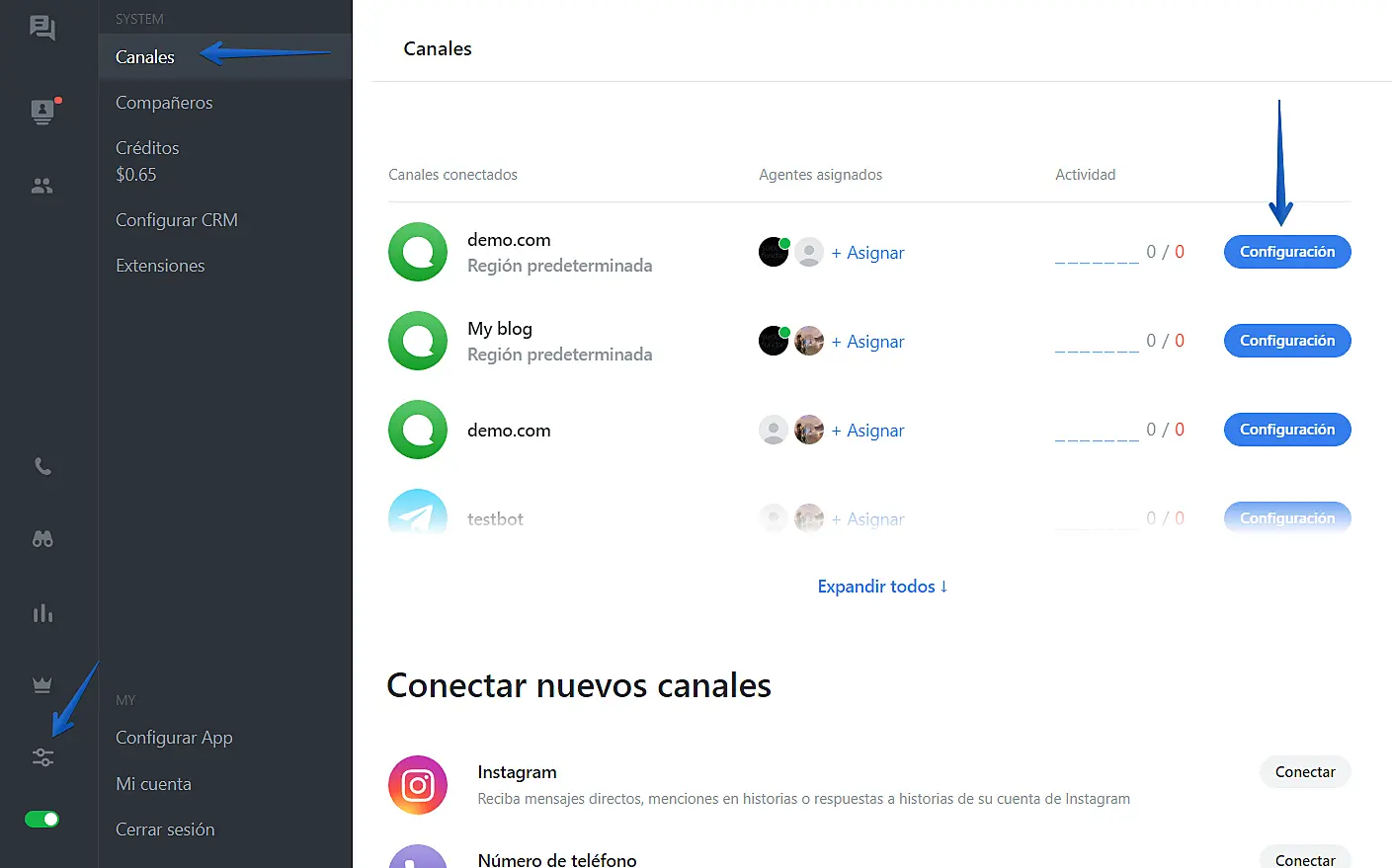Click Conectar button for Instagram

(x=1304, y=772)
